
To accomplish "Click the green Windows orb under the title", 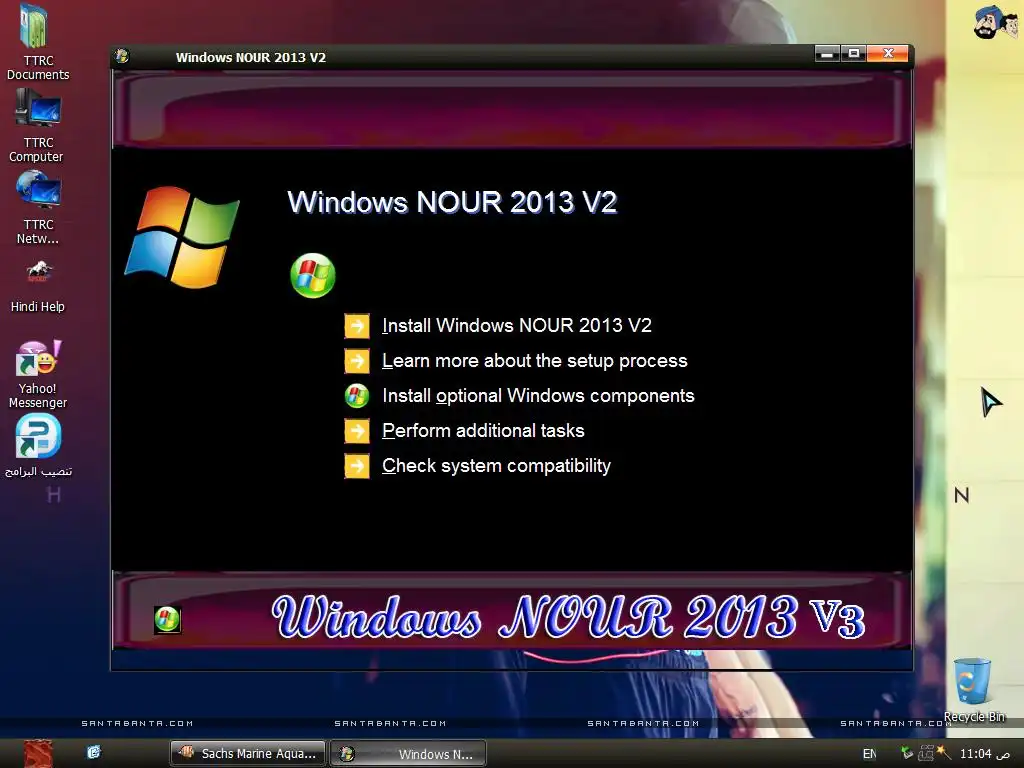I will 313,276.
